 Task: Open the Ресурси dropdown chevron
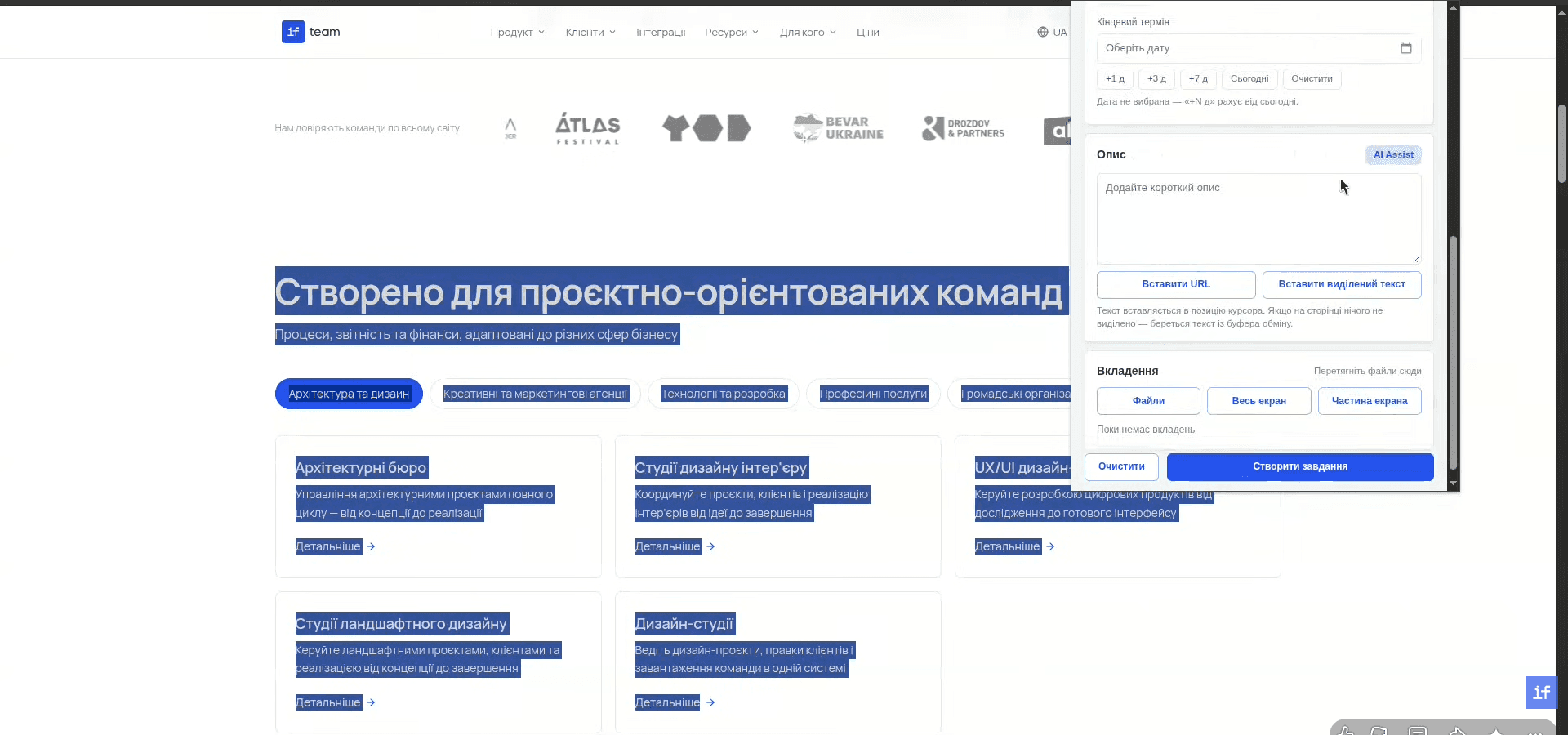point(755,32)
